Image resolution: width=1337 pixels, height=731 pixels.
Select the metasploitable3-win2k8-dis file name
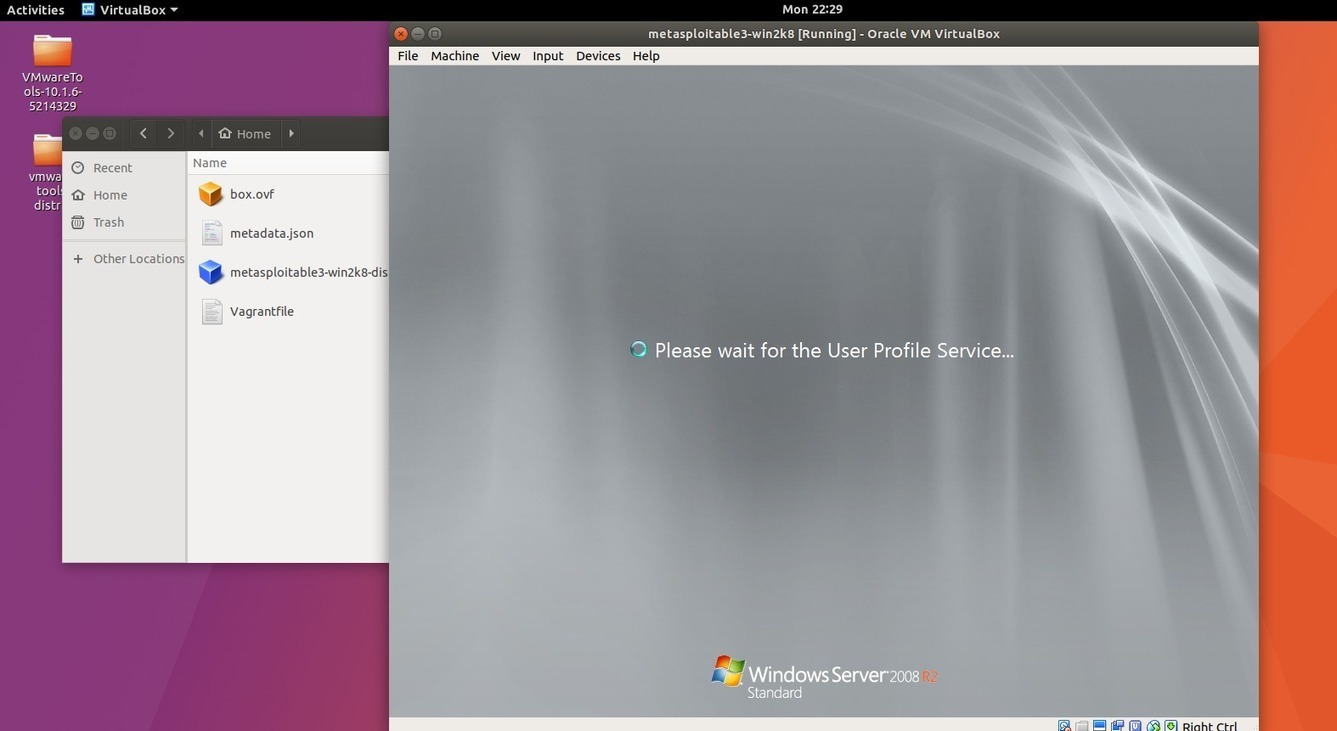tap(308, 272)
